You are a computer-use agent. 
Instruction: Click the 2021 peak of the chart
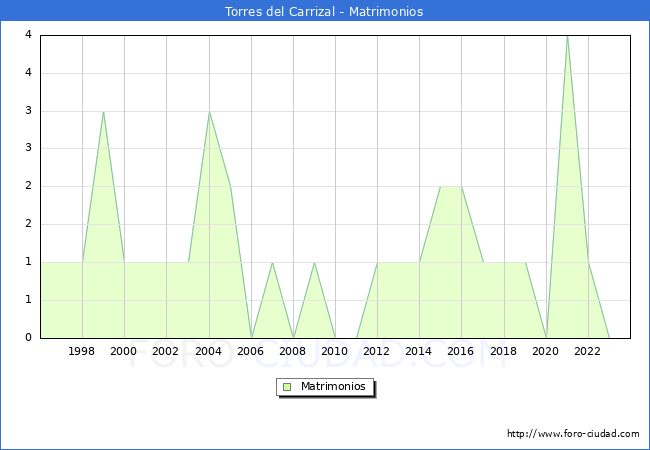point(567,36)
